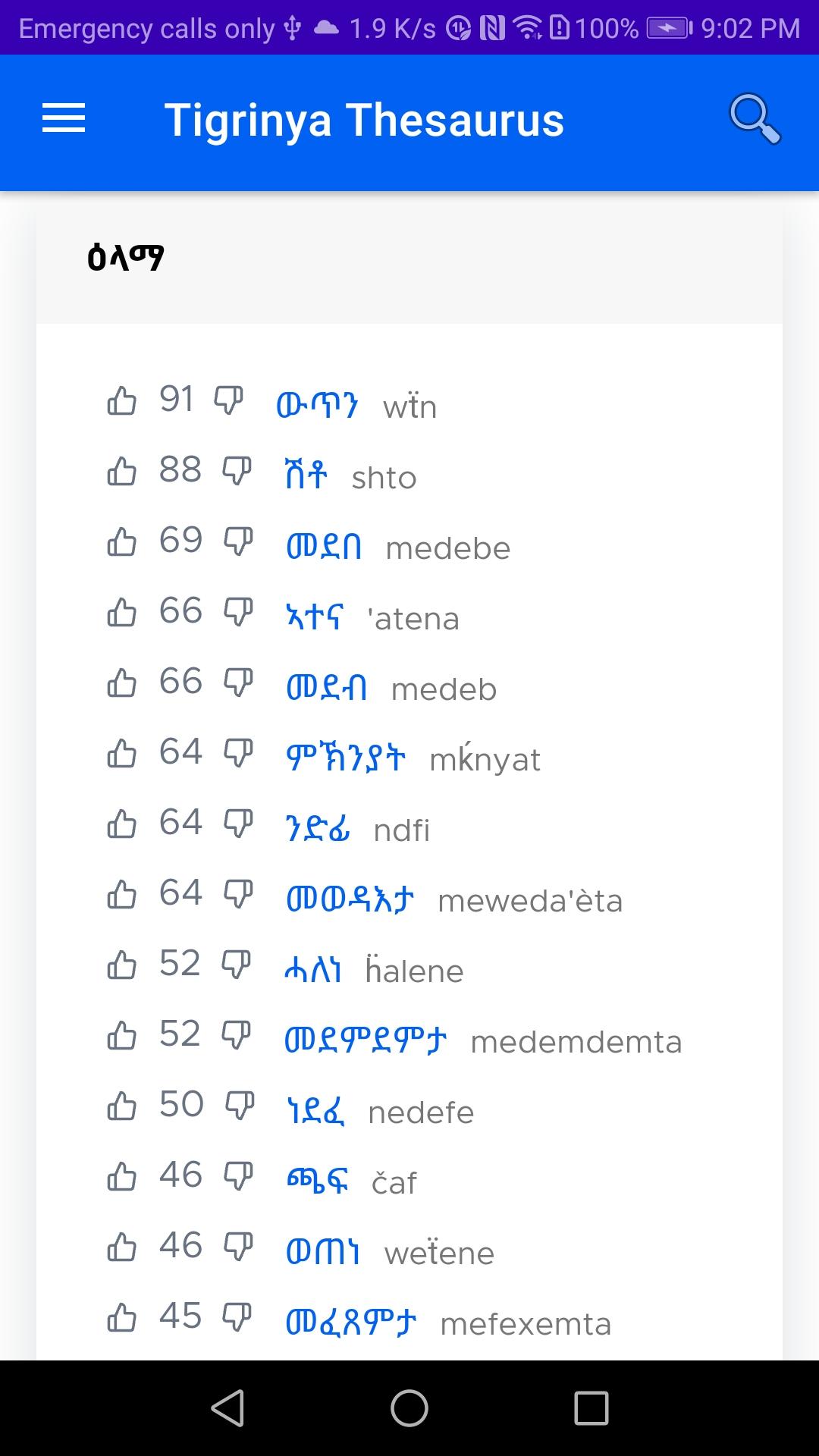This screenshot has height=1456, width=819.
Task: Thumbs up the medebe entry
Action: pyautogui.click(x=122, y=541)
